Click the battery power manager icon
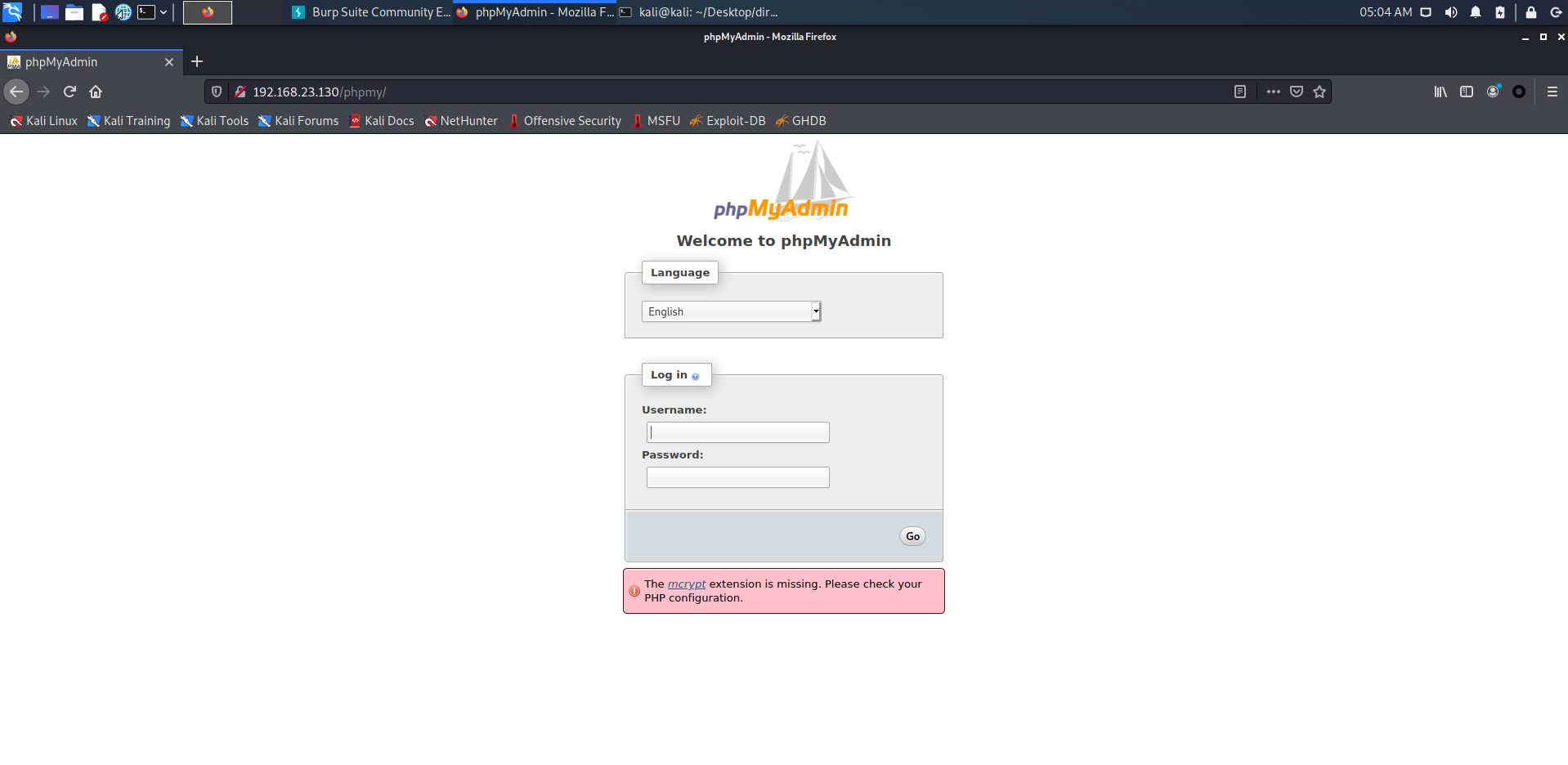Screen dimensions: 1568x765 (x=1500, y=12)
